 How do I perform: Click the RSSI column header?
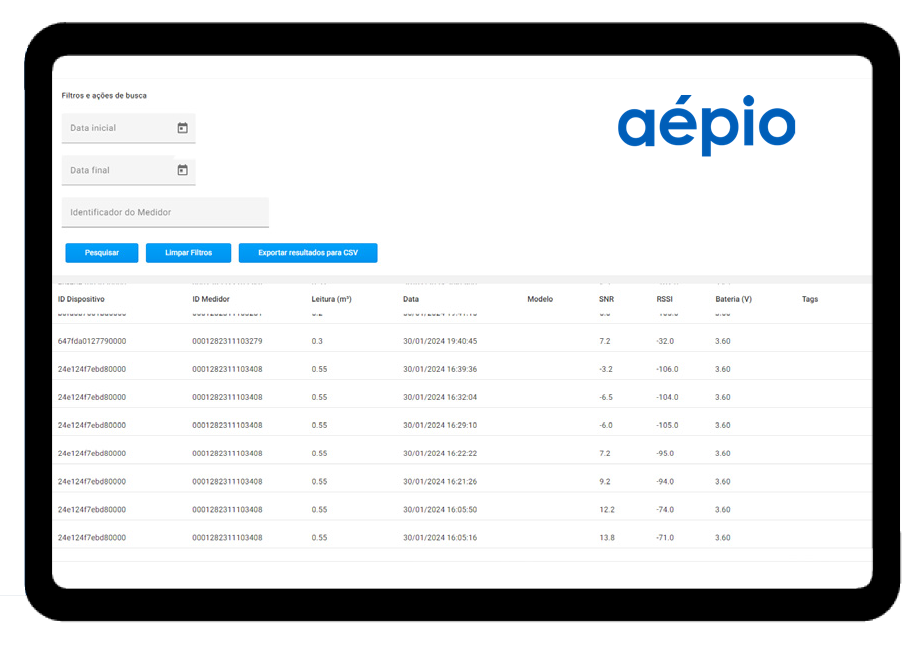666,299
